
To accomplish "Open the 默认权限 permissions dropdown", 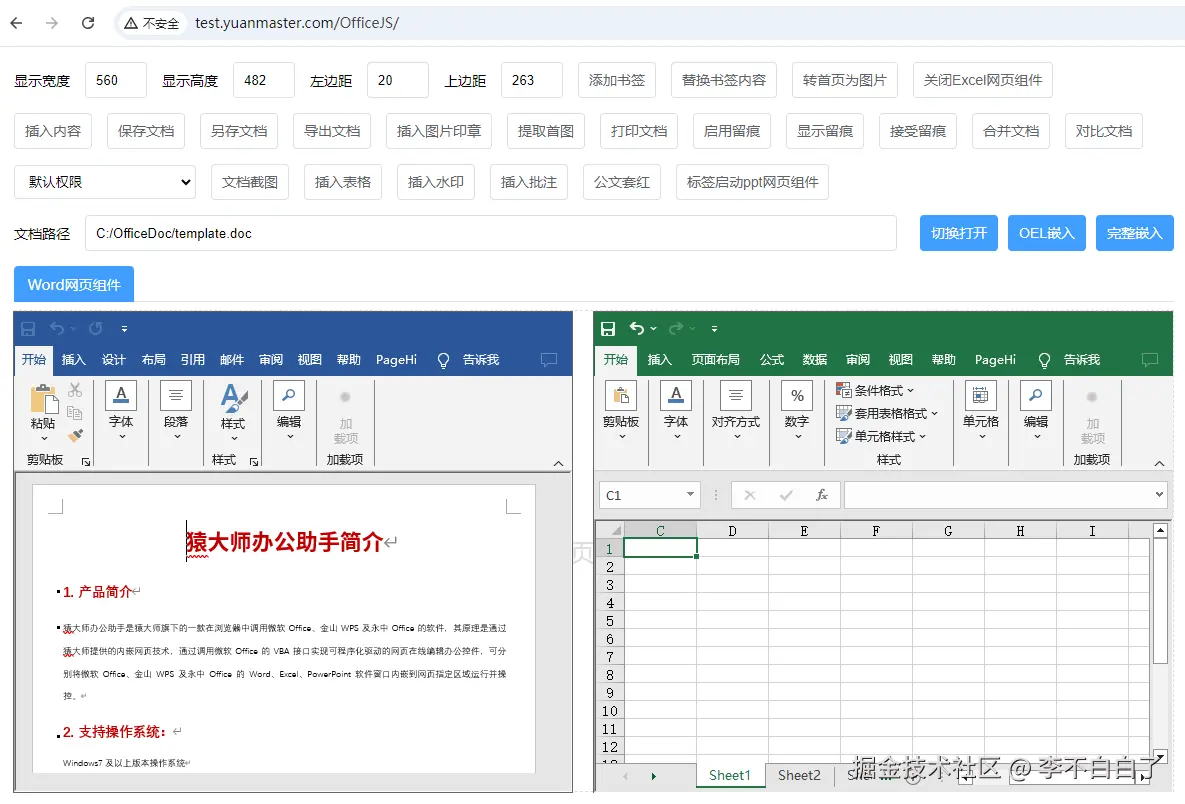I will tap(104, 181).
